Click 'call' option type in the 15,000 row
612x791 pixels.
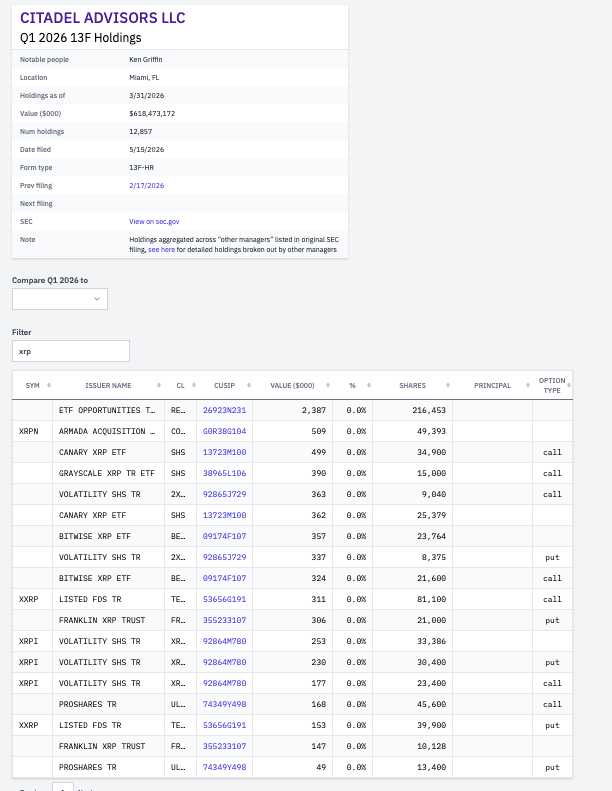[x=552, y=473]
